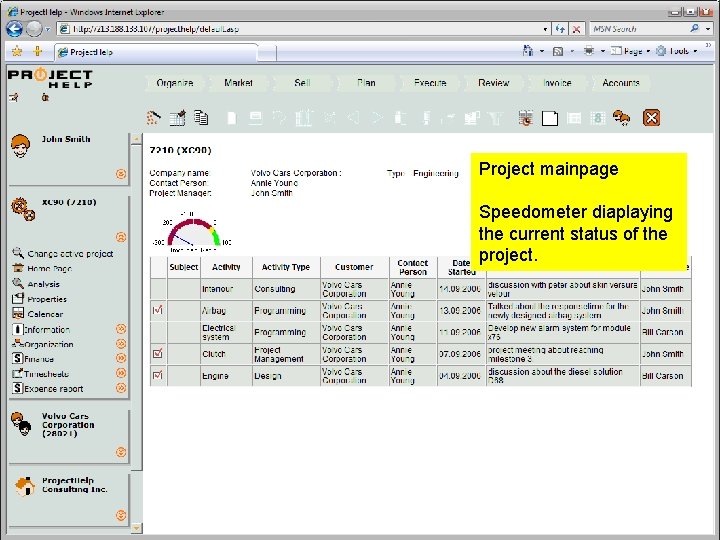The height and width of the screenshot is (540, 720).
Task: Click the ProjectHelp logo
Action: [x=51, y=79]
